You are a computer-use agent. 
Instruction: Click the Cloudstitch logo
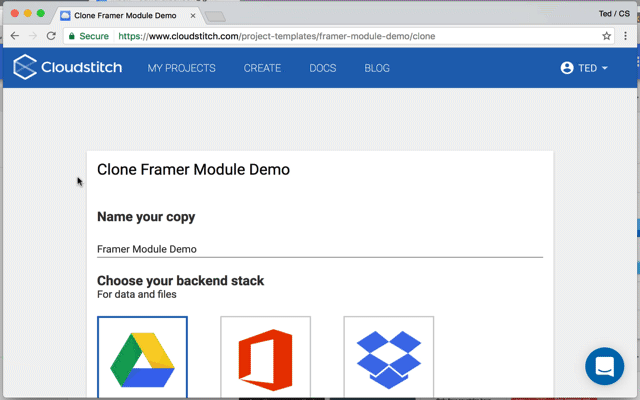pyautogui.click(x=67, y=67)
